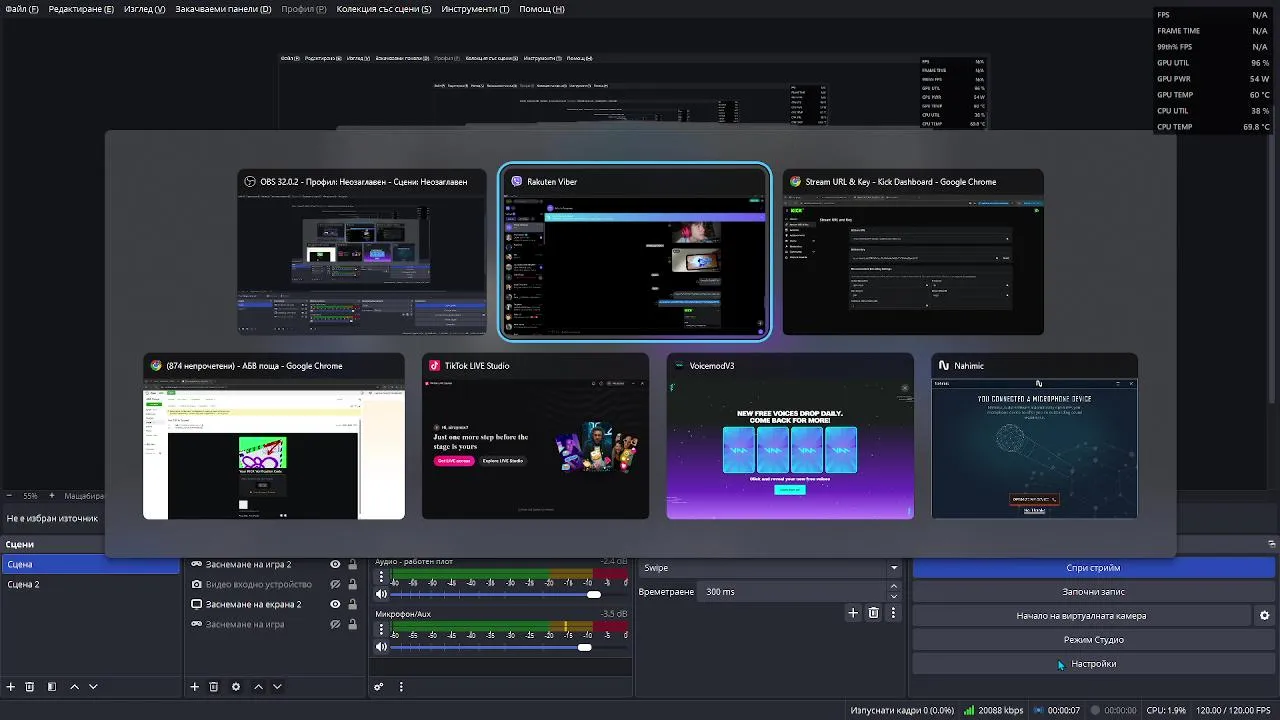Open the Закачваеми панели menu

223,9
